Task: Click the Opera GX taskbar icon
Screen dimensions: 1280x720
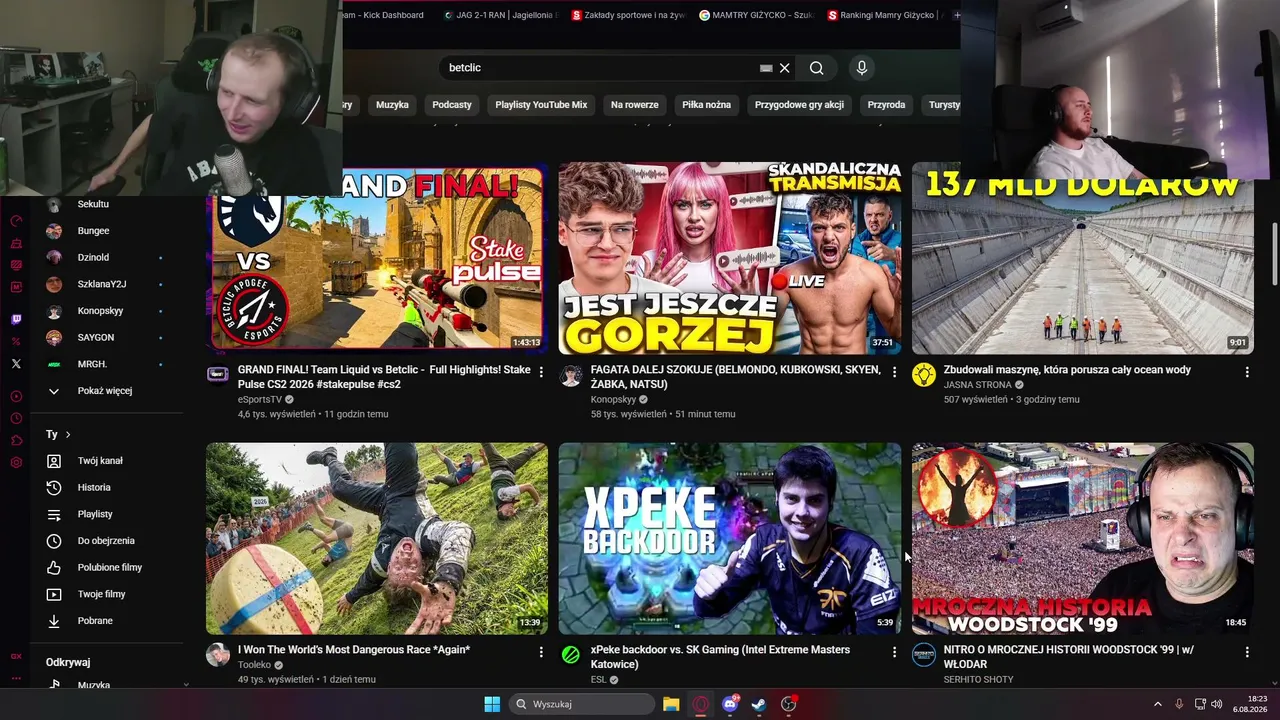Action: [x=701, y=704]
